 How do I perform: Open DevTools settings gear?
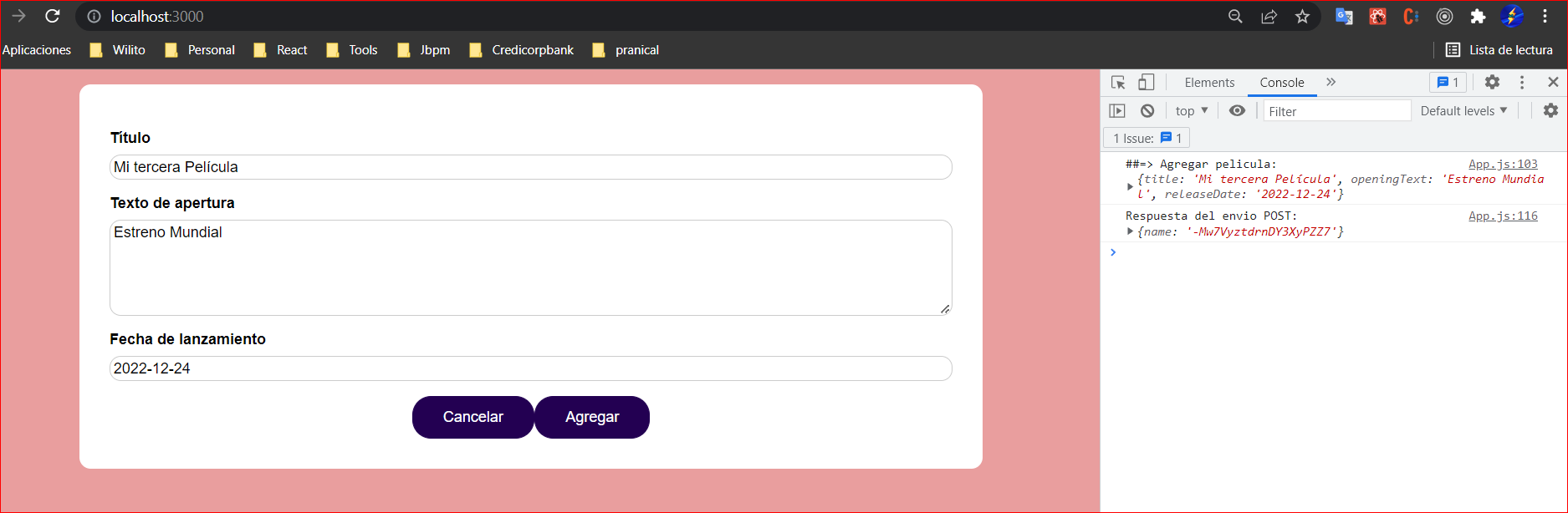[1492, 82]
